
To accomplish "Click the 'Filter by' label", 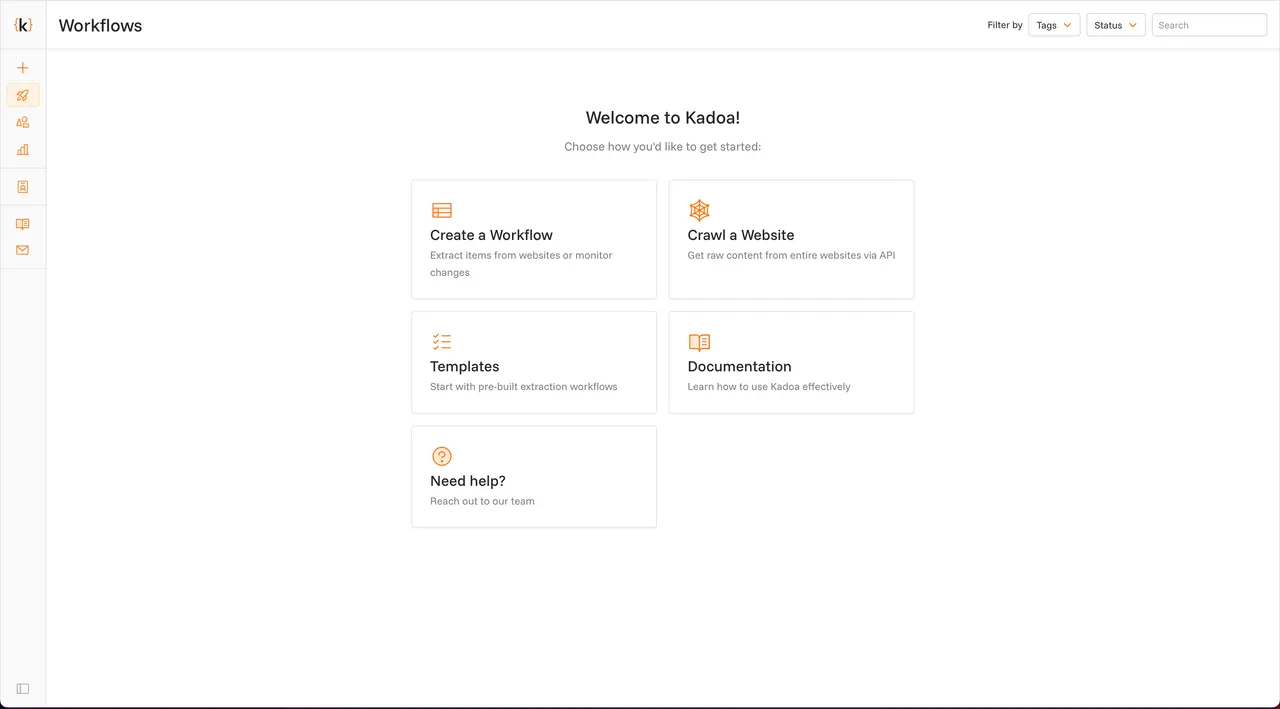I will pos(1005,25).
